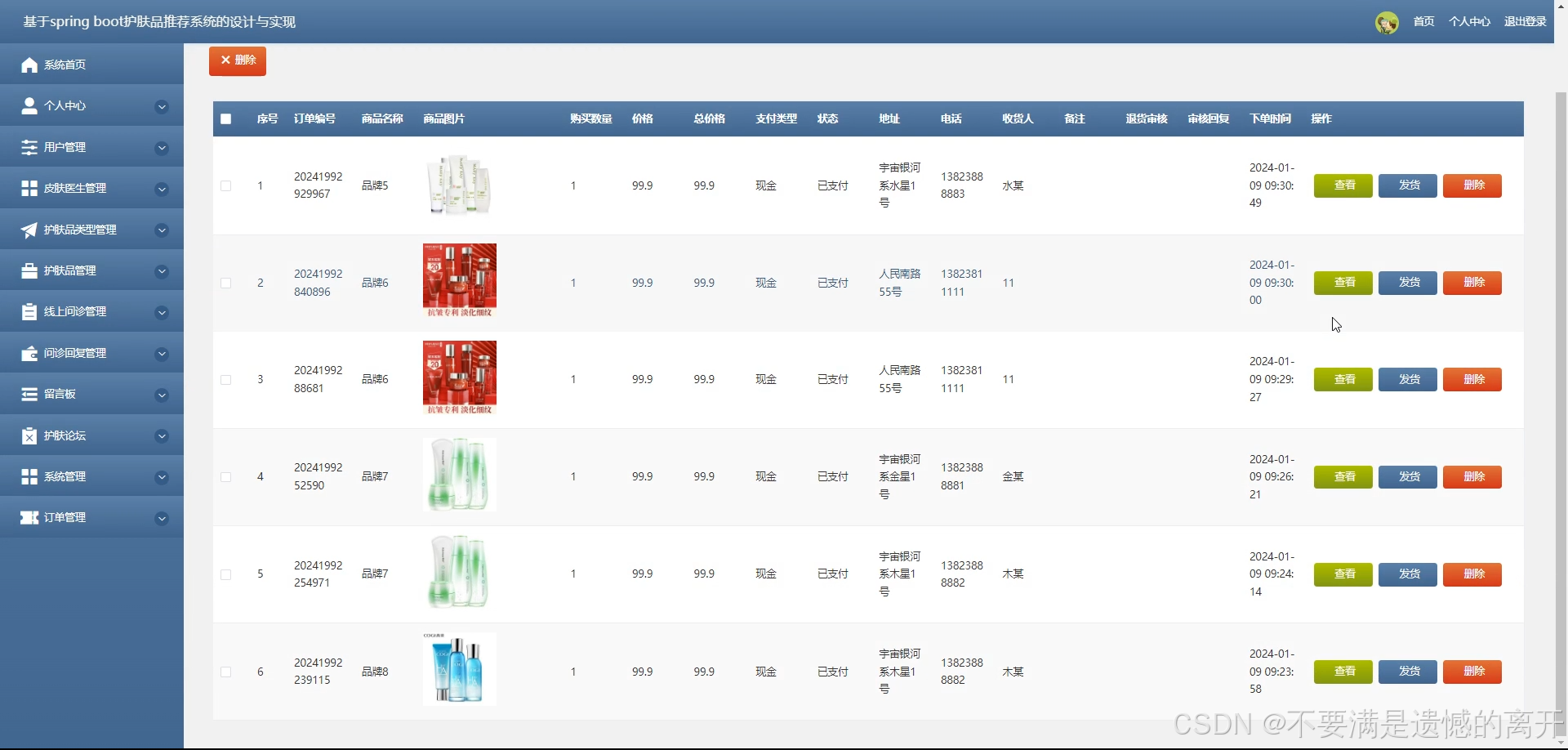Click 发货 for order 20241992929967

tap(1408, 185)
